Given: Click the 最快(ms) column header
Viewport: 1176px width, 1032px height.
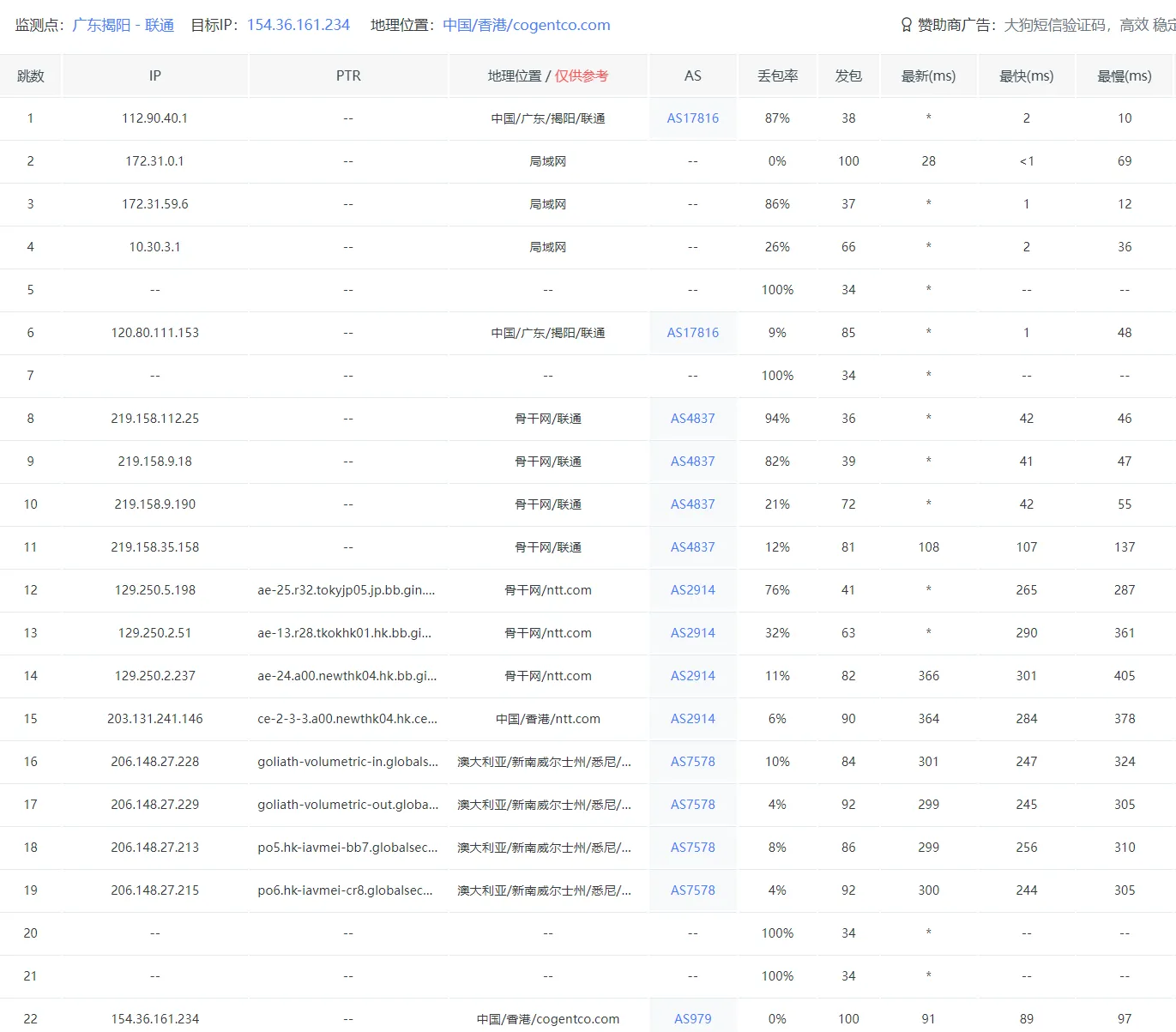Looking at the screenshot, I should point(1027,75).
